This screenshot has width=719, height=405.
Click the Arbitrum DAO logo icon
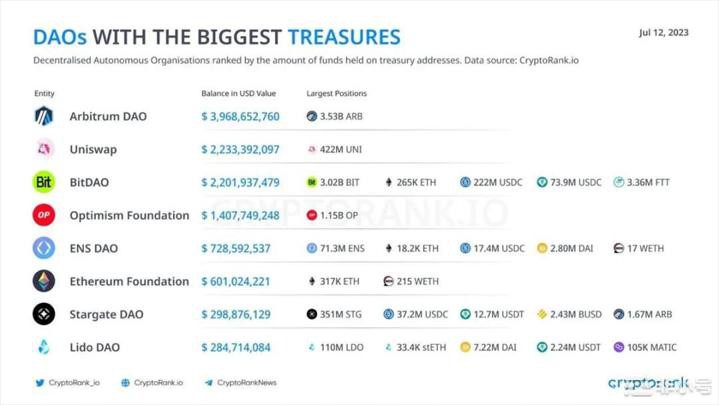click(x=44, y=117)
